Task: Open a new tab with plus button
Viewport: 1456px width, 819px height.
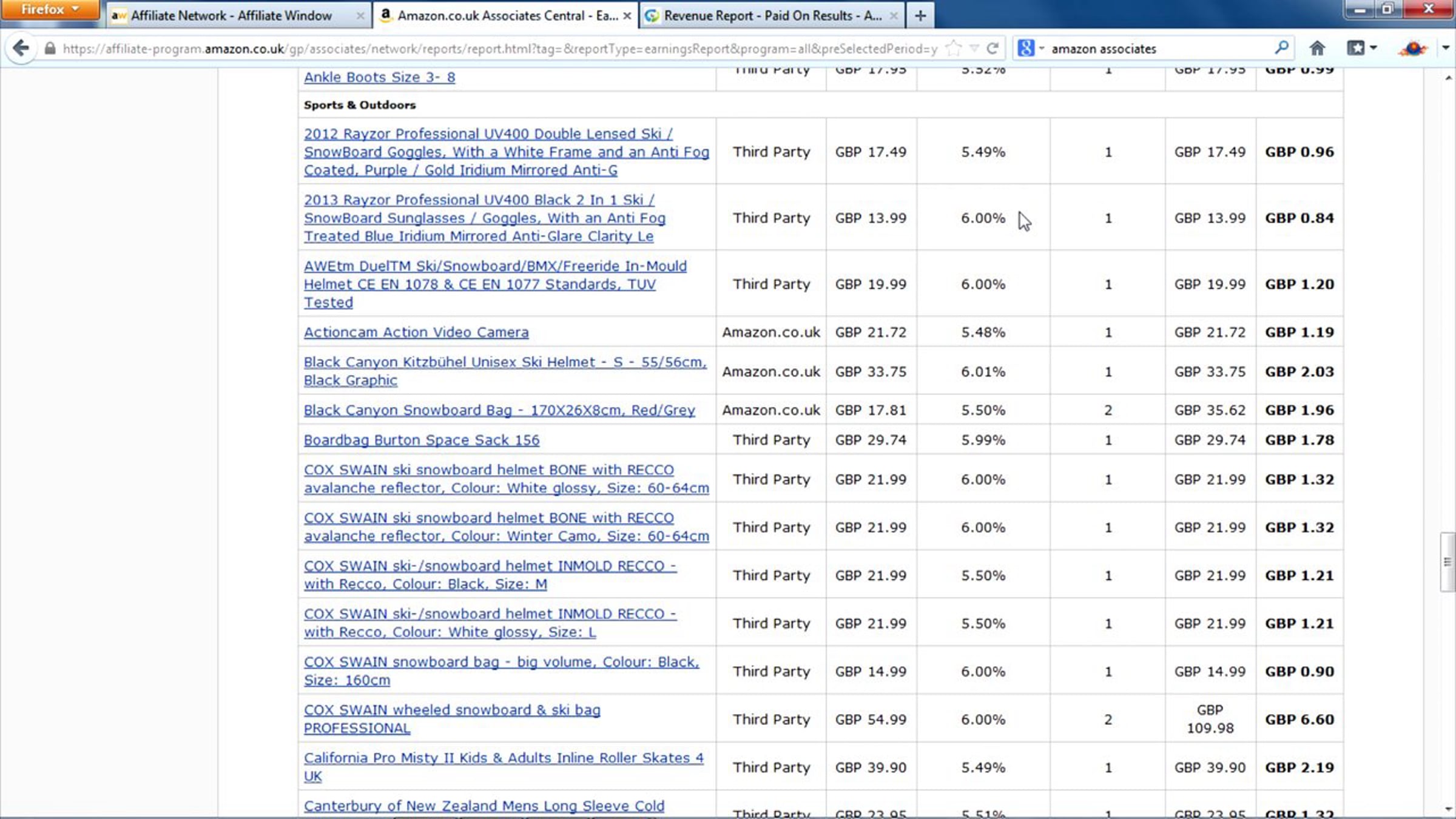Action: (x=920, y=16)
